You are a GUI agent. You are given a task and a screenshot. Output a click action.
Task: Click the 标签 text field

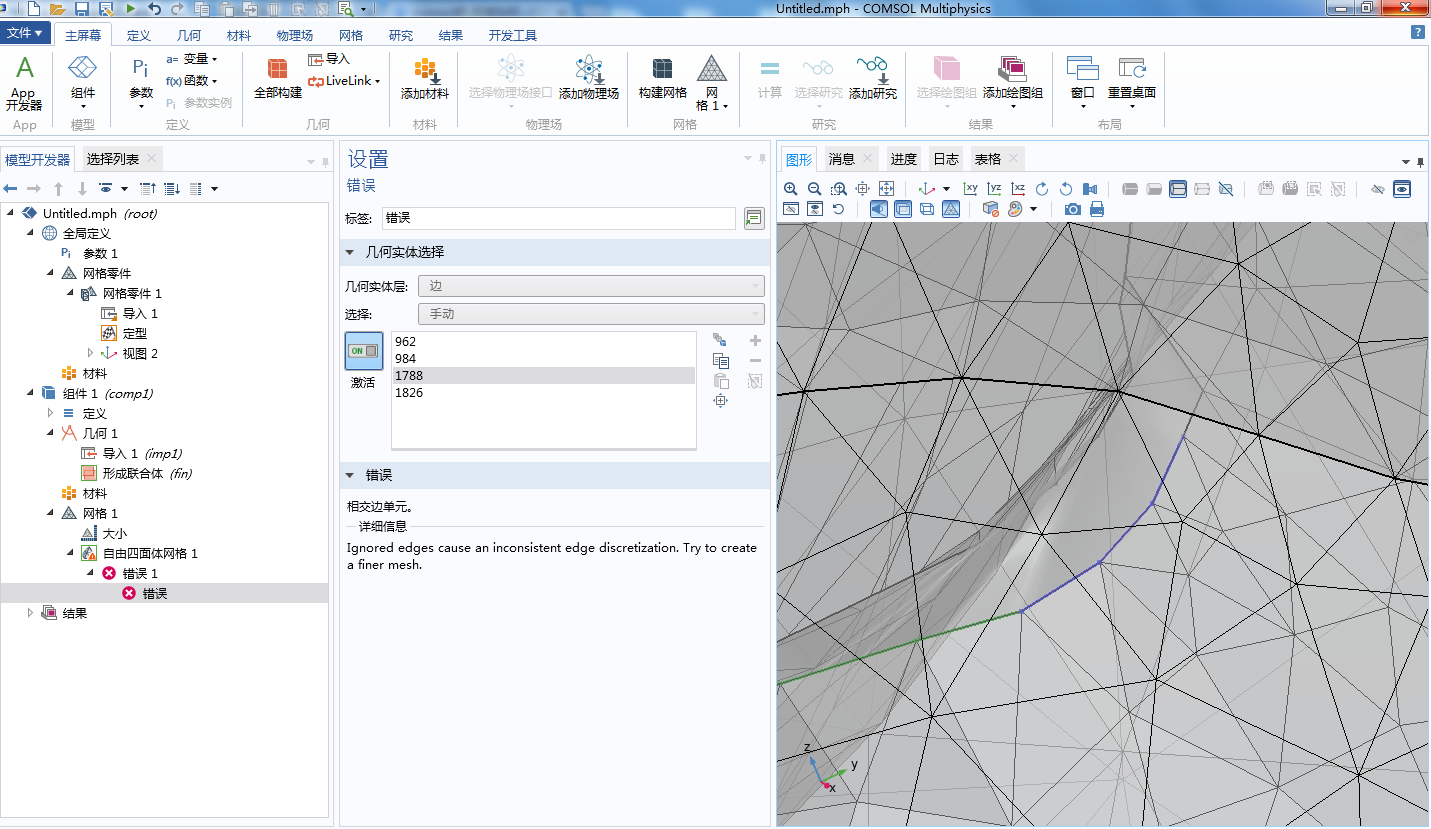click(558, 218)
